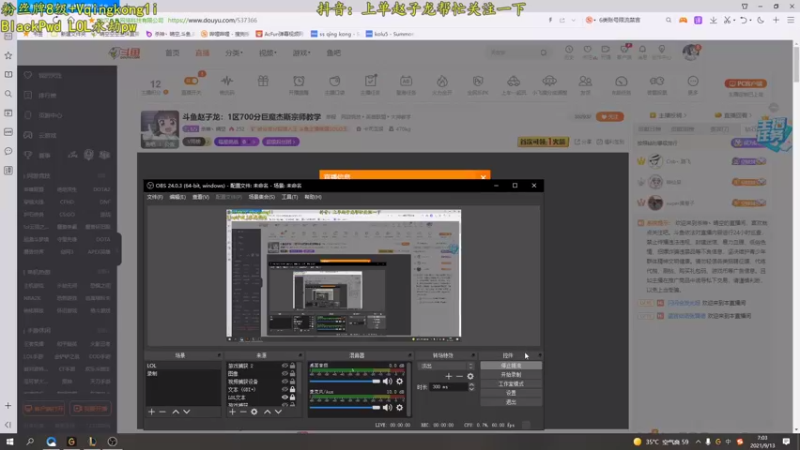Open the car icon in Douyu streamer toolbar

[513, 81]
